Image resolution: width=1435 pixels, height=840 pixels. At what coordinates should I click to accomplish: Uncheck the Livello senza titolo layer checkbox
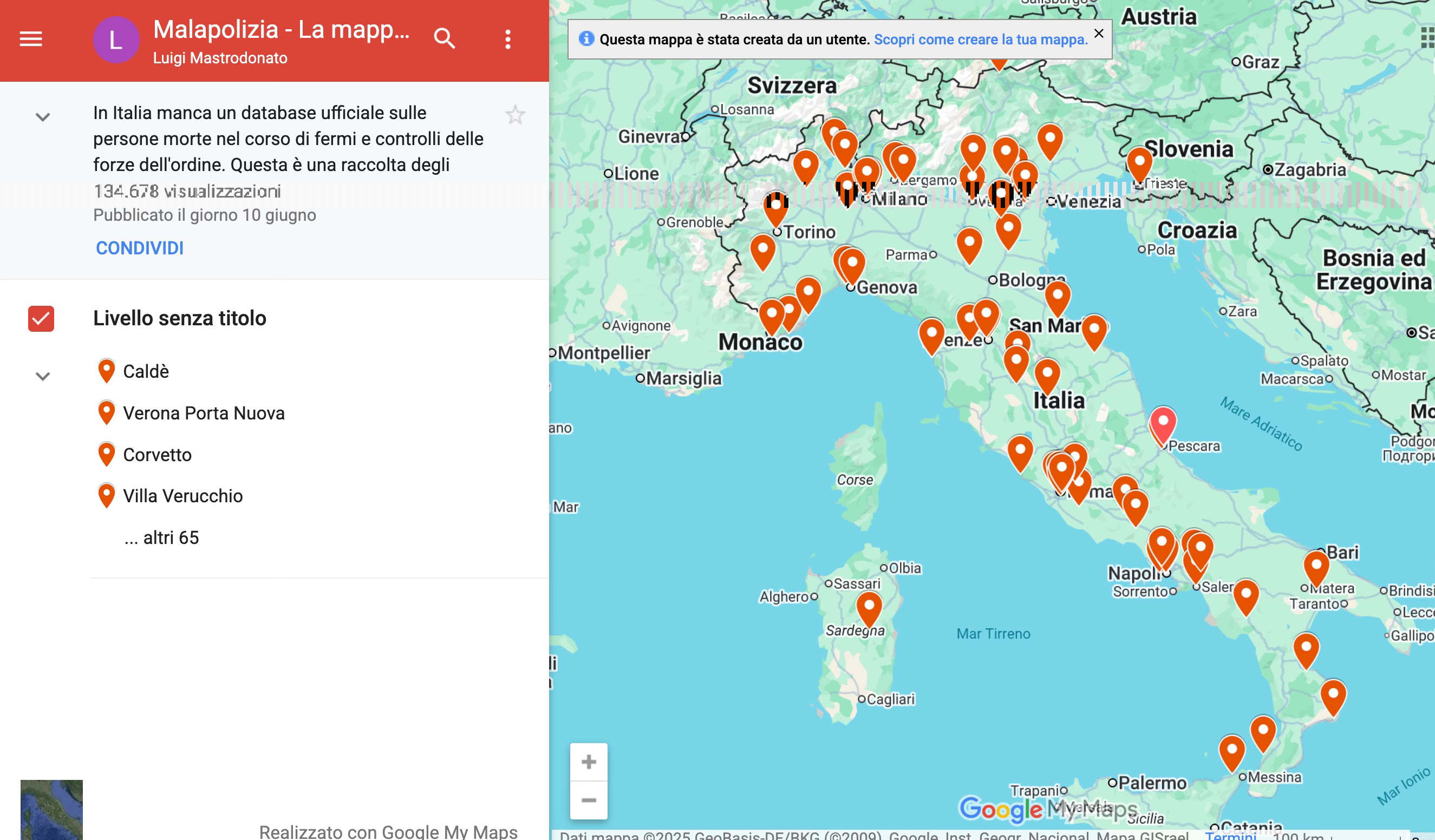tap(41, 318)
